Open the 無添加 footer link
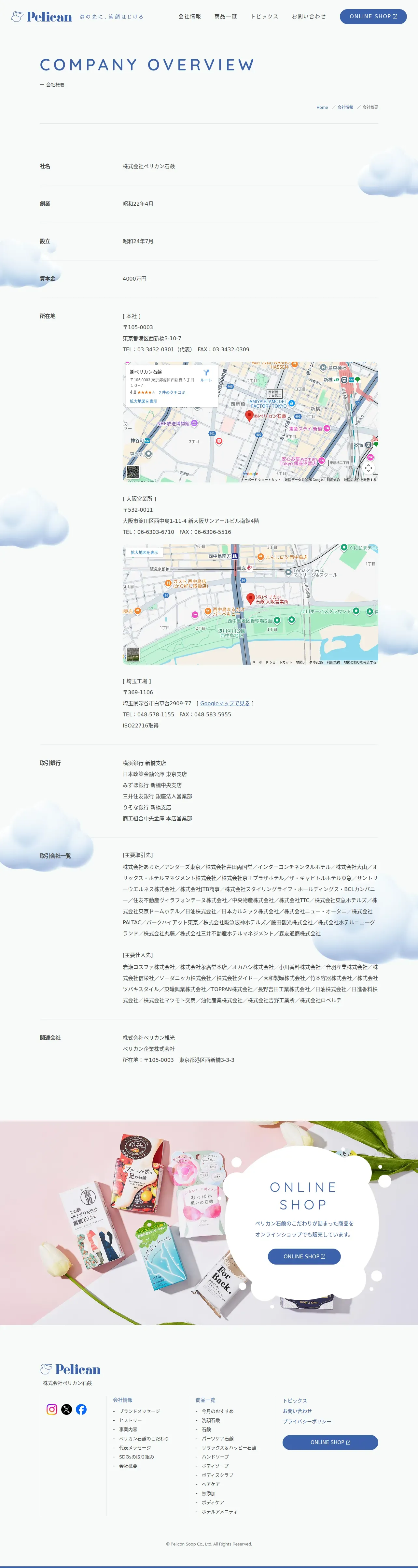The width and height of the screenshot is (418, 1568). point(208,1493)
